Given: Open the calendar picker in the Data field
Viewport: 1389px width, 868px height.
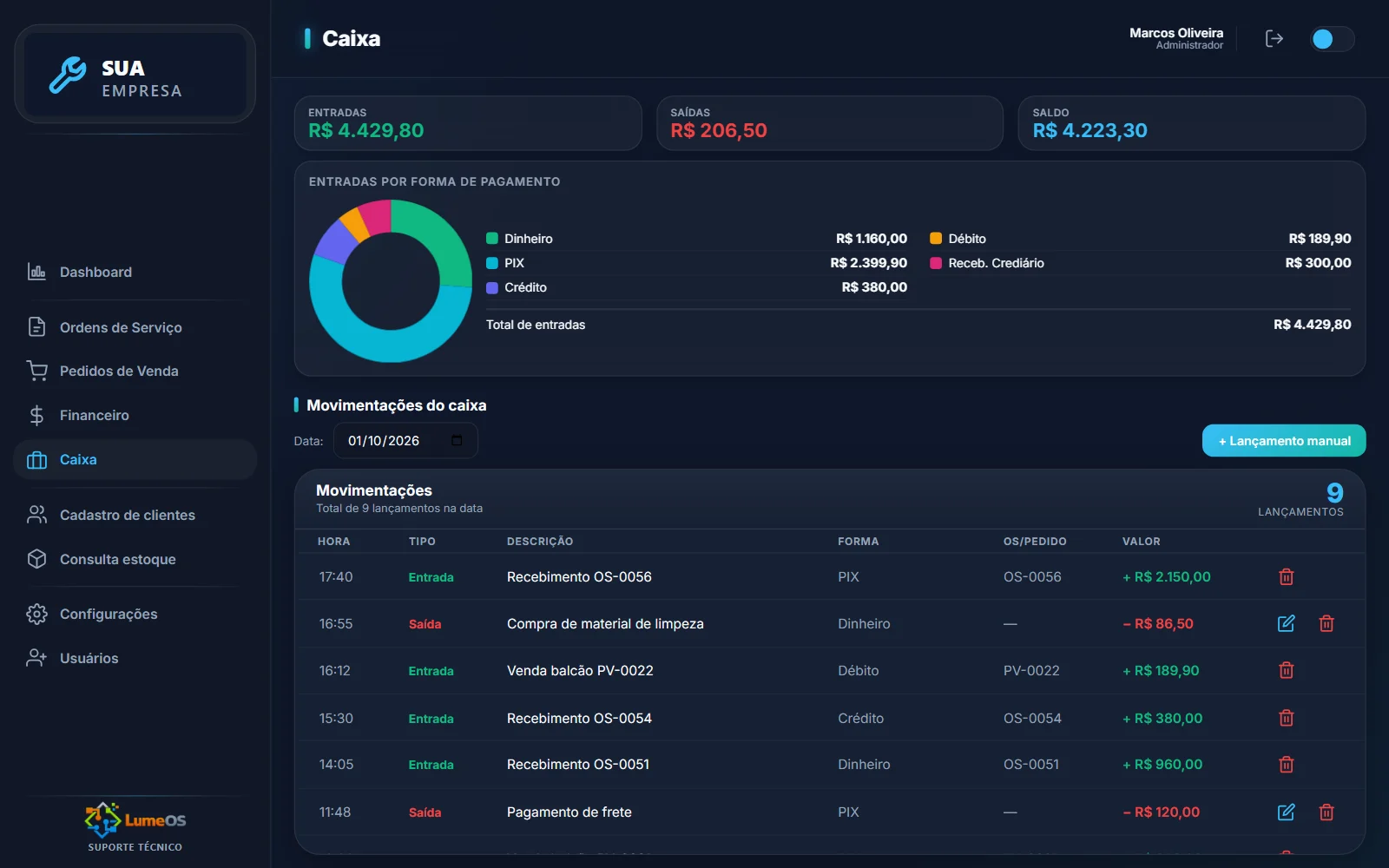Looking at the screenshot, I should coord(457,441).
